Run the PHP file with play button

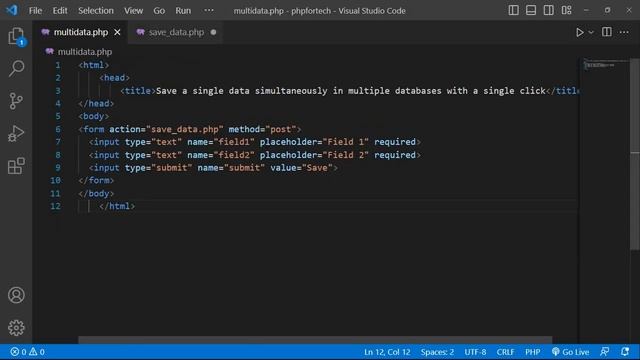tap(579, 32)
